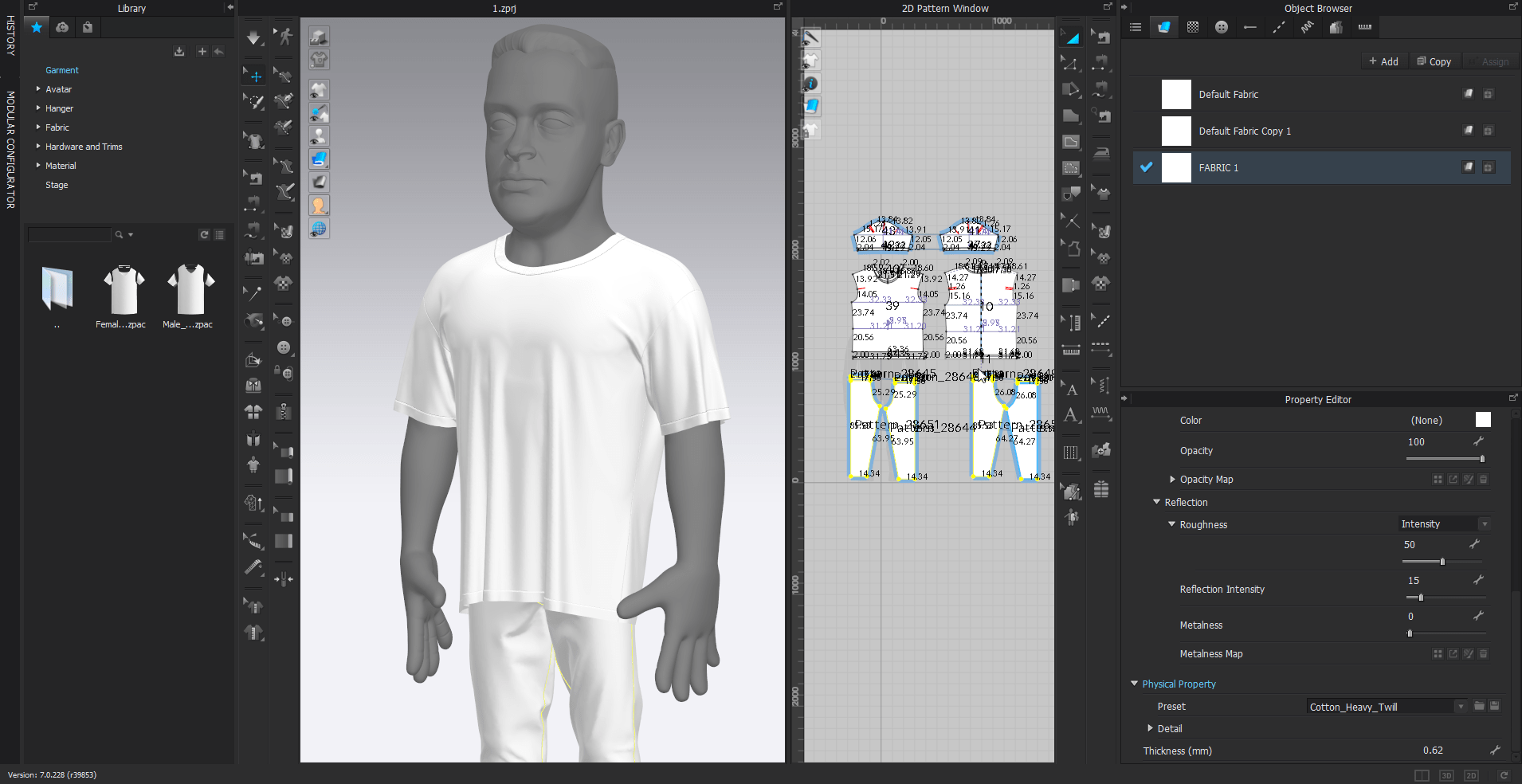
Task: Select the Pleats Fold pinch tool
Action: 284,579
